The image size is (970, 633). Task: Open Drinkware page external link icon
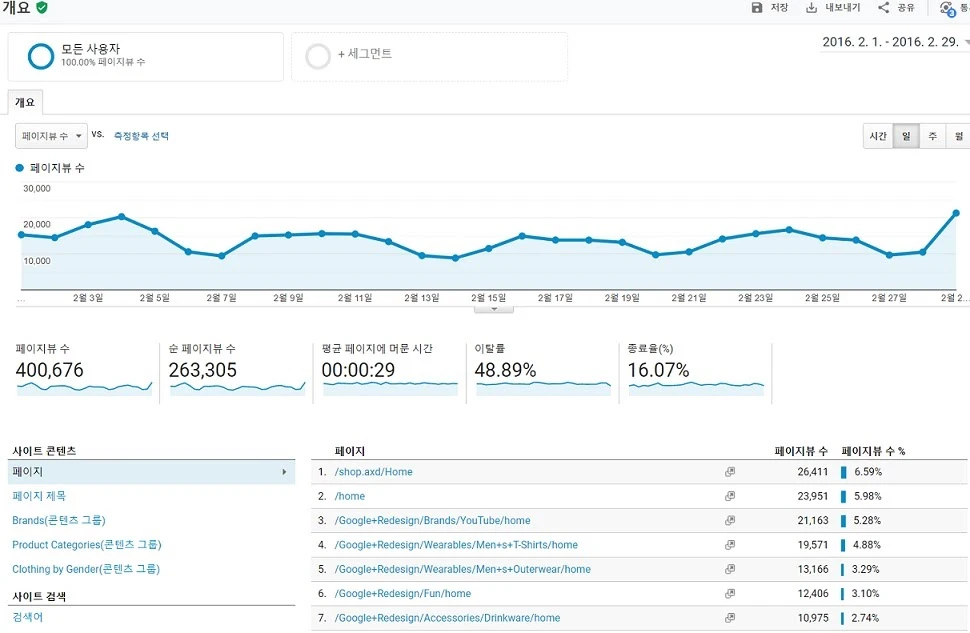[730, 618]
